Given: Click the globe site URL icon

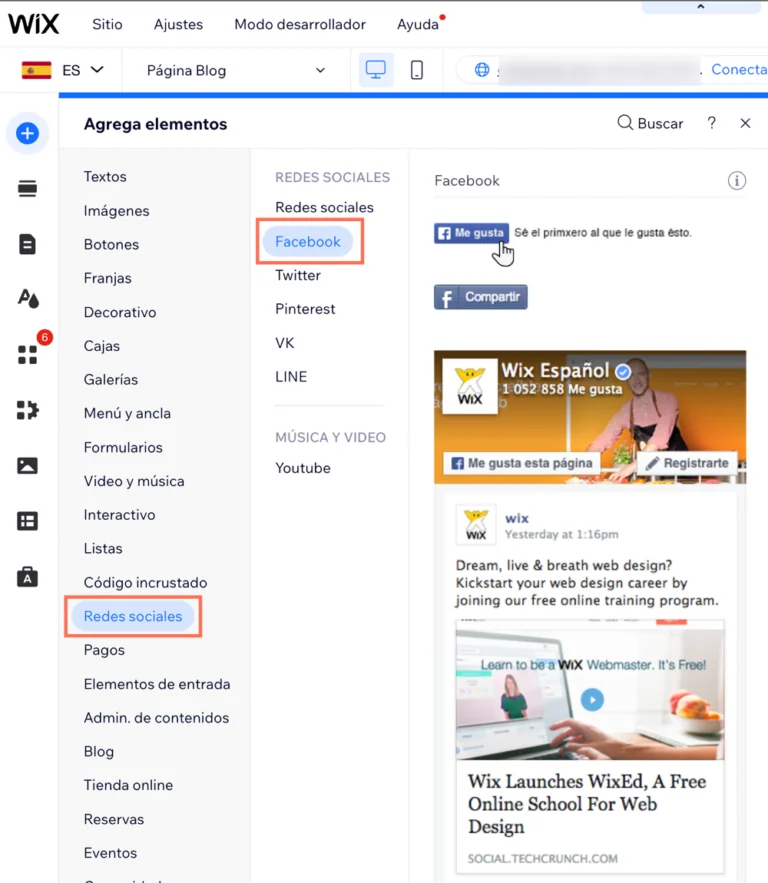Looking at the screenshot, I should 482,70.
